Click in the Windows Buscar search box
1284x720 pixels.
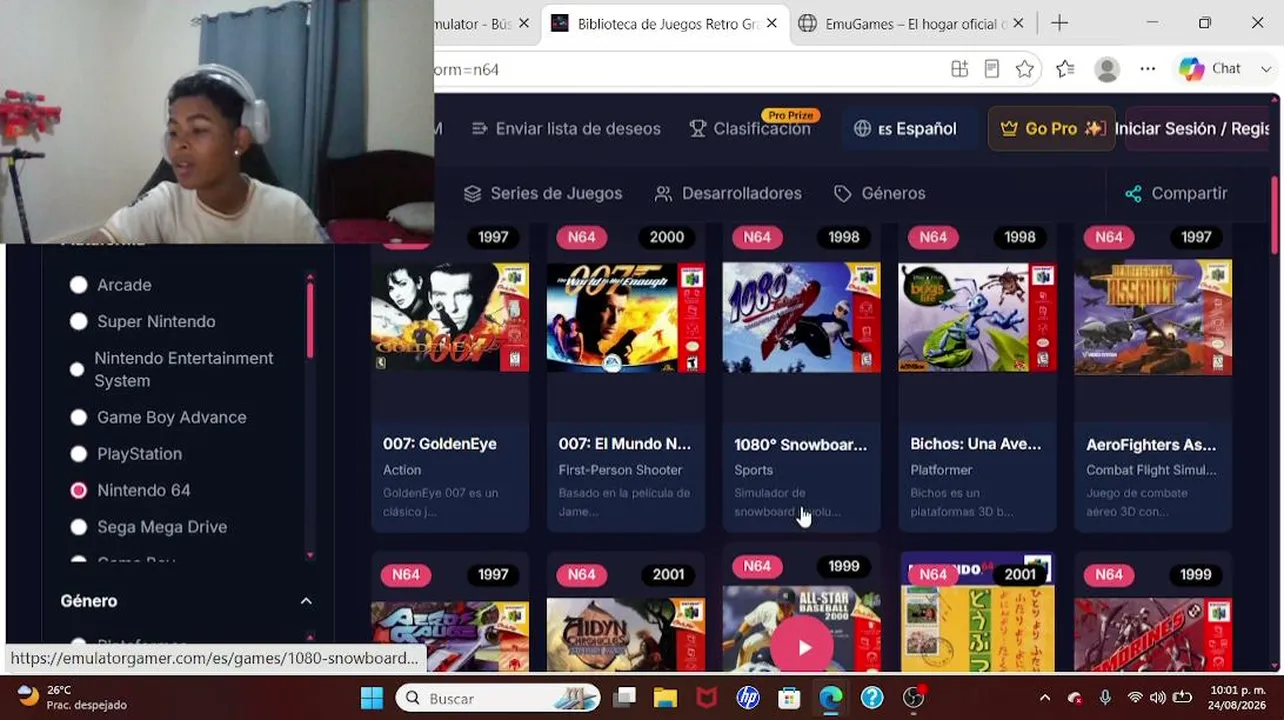point(498,698)
